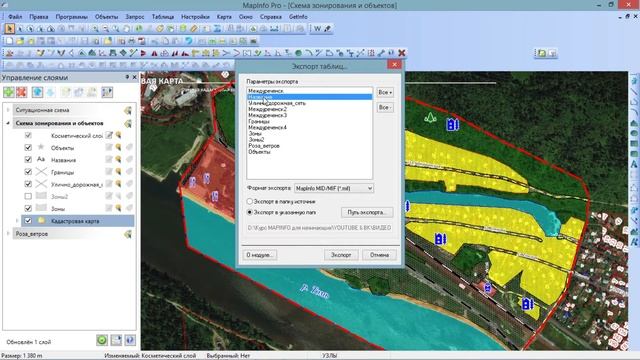Expand the Кадастровая карта layer group arrow
The image size is (640, 360).
coord(17,221)
